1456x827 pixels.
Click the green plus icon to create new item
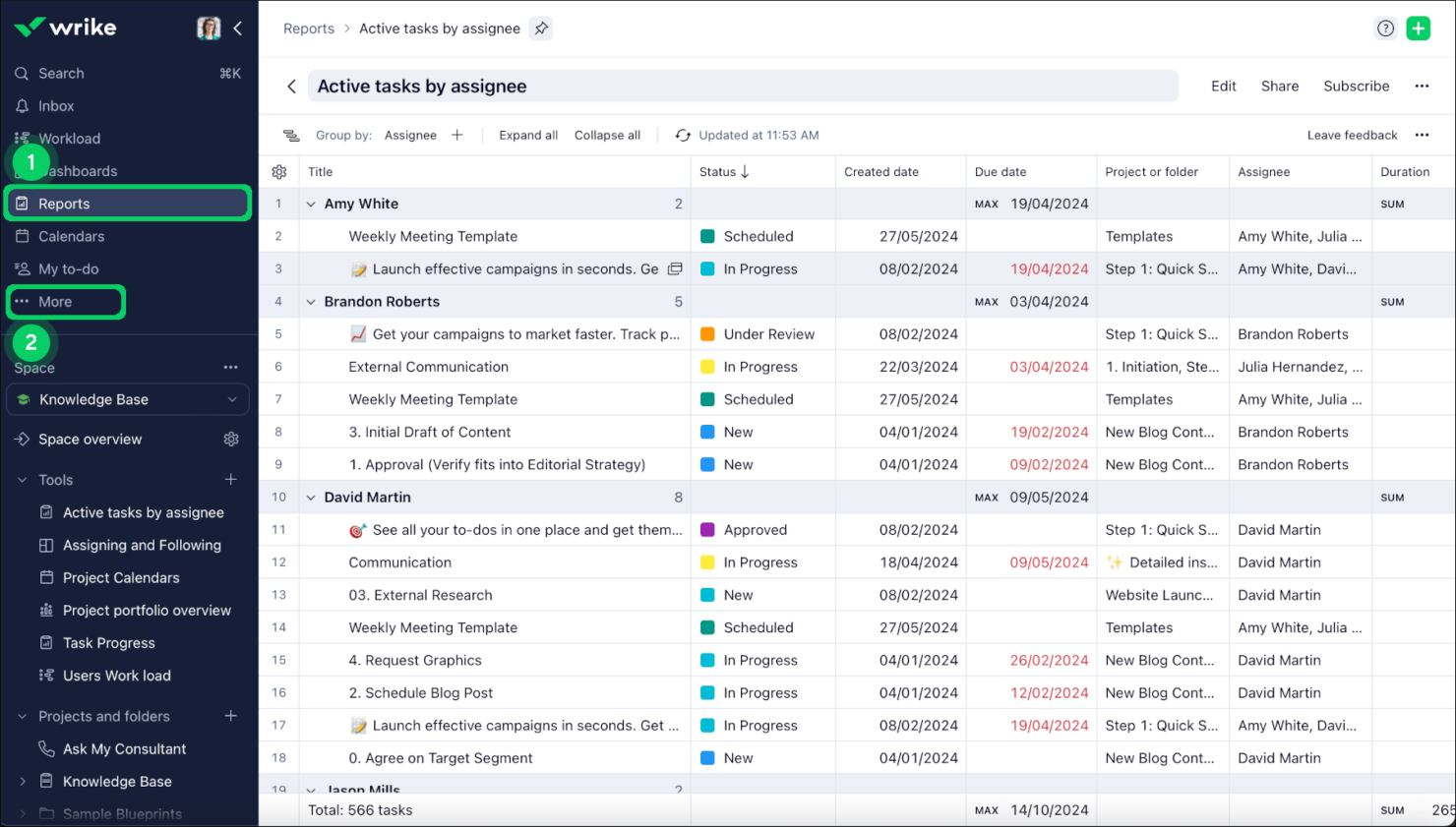click(1418, 28)
